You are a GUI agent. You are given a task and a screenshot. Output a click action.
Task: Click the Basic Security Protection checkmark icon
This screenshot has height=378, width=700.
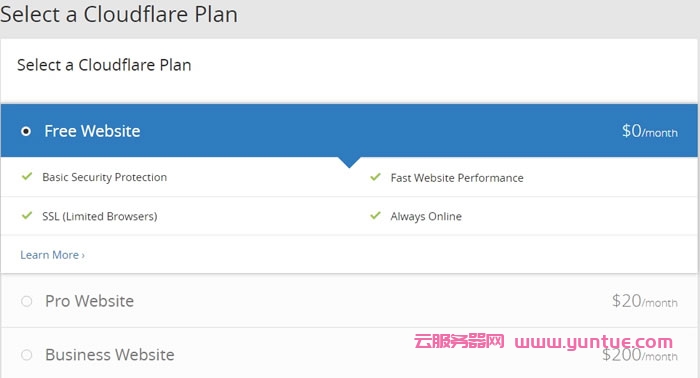tap(27, 176)
